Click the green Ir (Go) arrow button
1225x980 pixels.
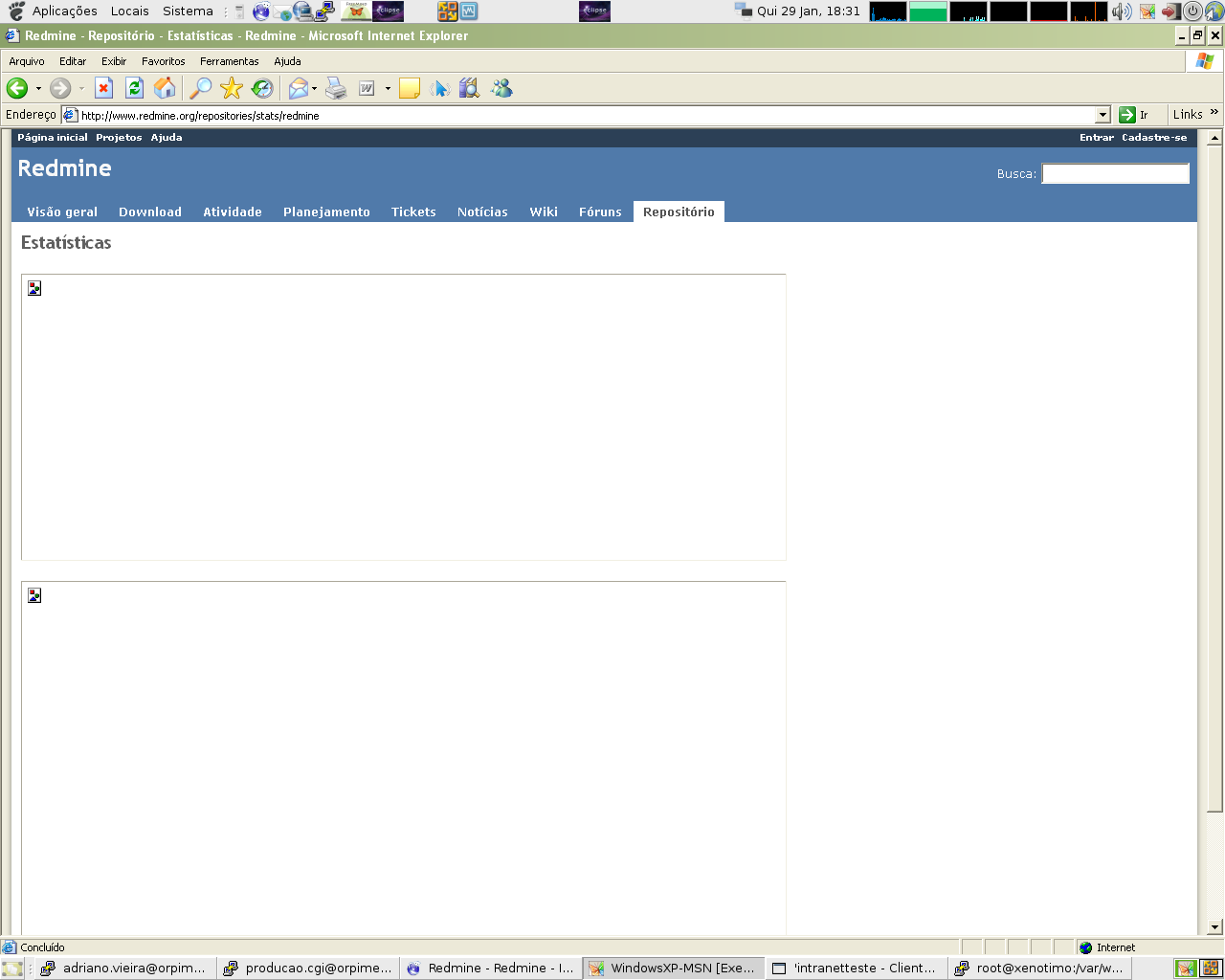pos(1127,115)
